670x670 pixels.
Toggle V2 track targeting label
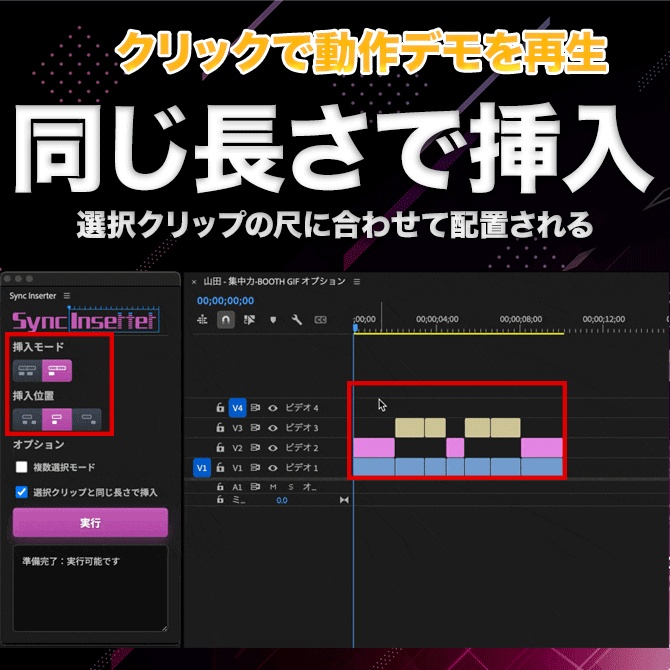pos(237,448)
